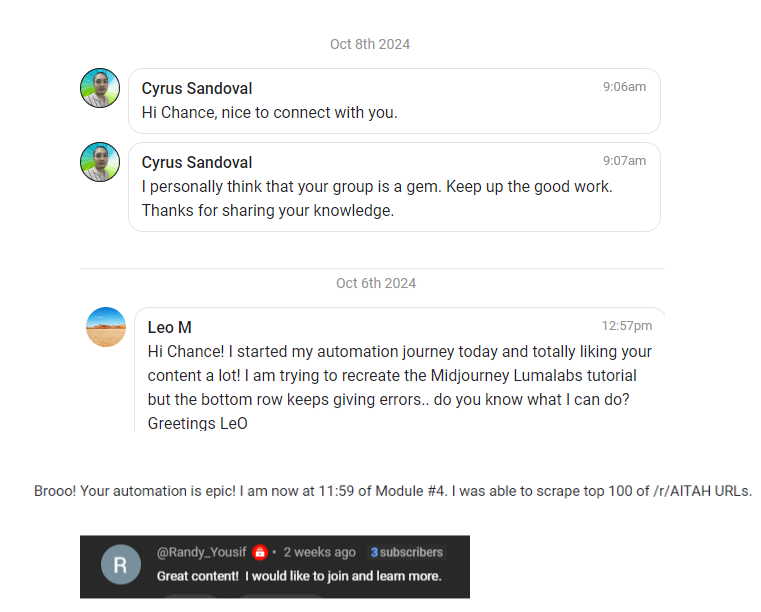Image resolution: width=761 pixels, height=612 pixels.
Task: Open the @Randy_Yousif channel handle
Action: [x=203, y=552]
